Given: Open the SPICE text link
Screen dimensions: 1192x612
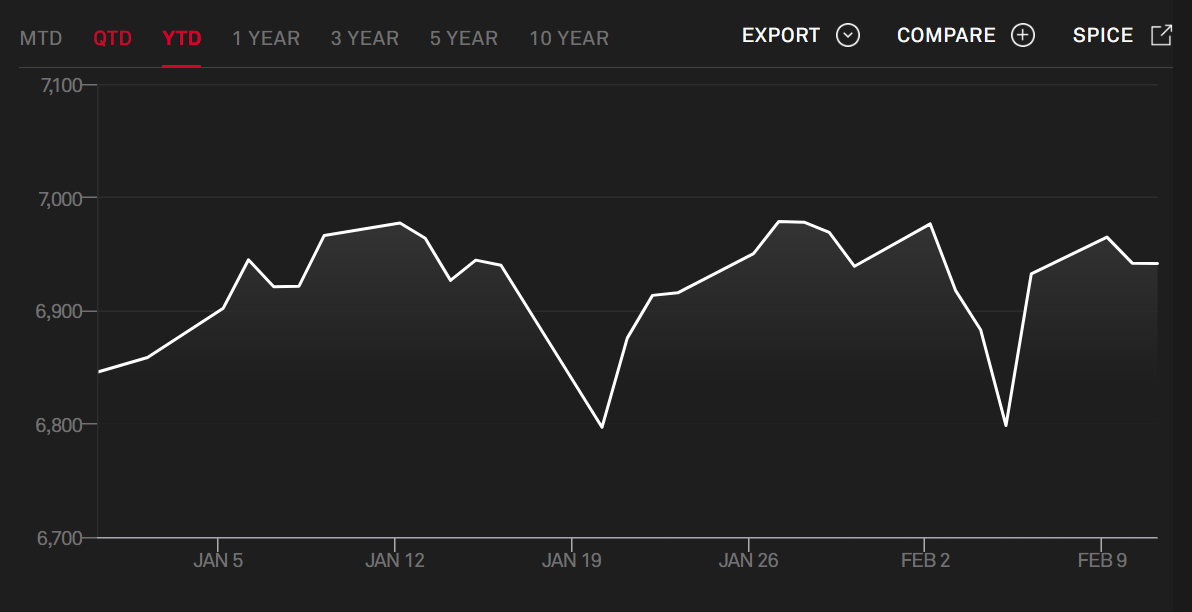Looking at the screenshot, I should point(1102,36).
